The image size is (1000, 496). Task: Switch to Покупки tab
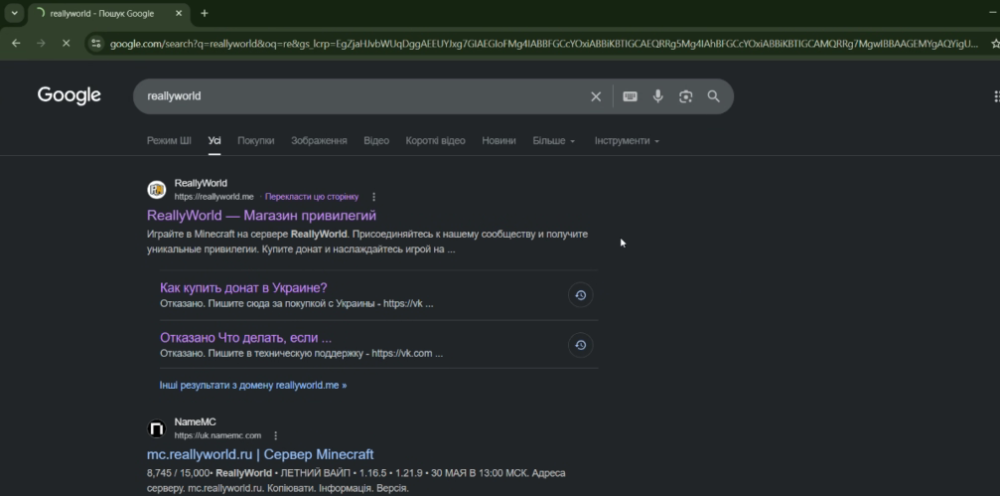pyautogui.click(x=256, y=141)
